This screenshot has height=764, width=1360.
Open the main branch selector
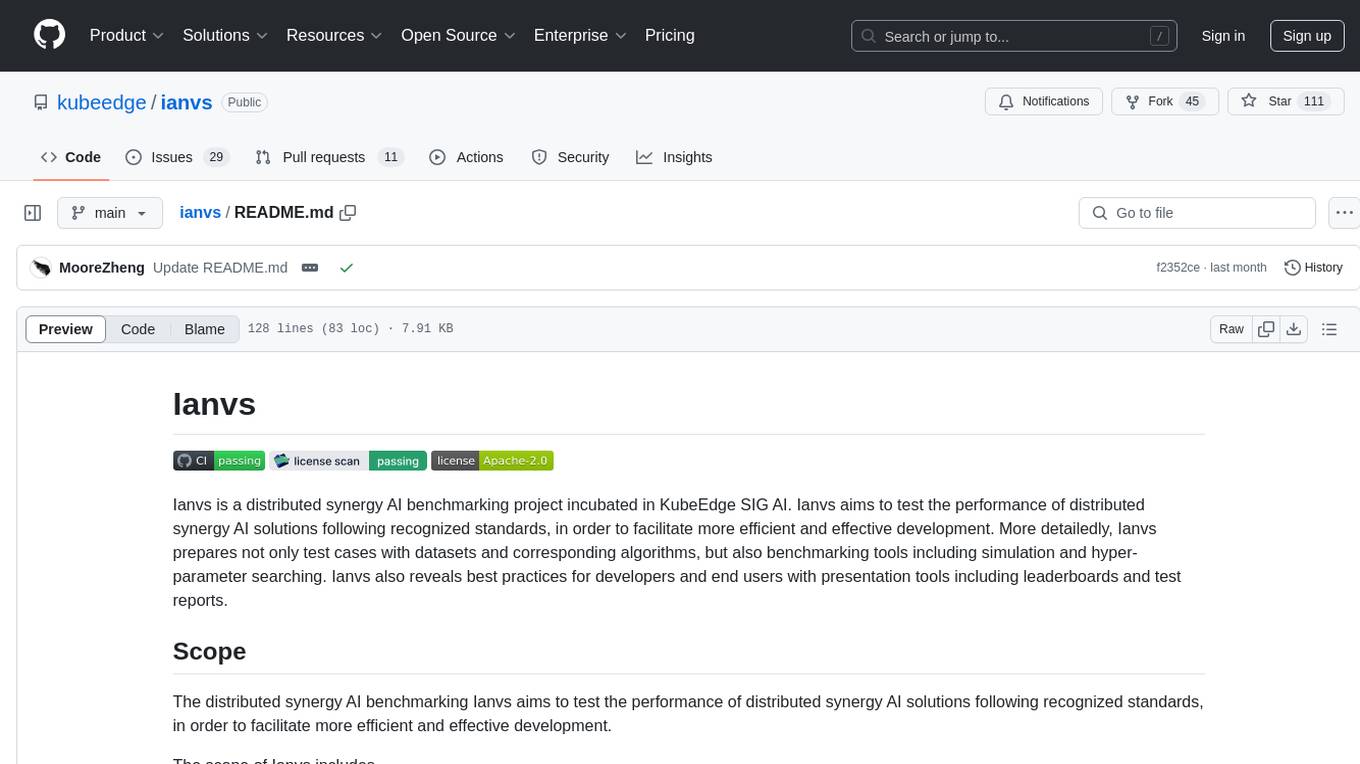tap(110, 213)
